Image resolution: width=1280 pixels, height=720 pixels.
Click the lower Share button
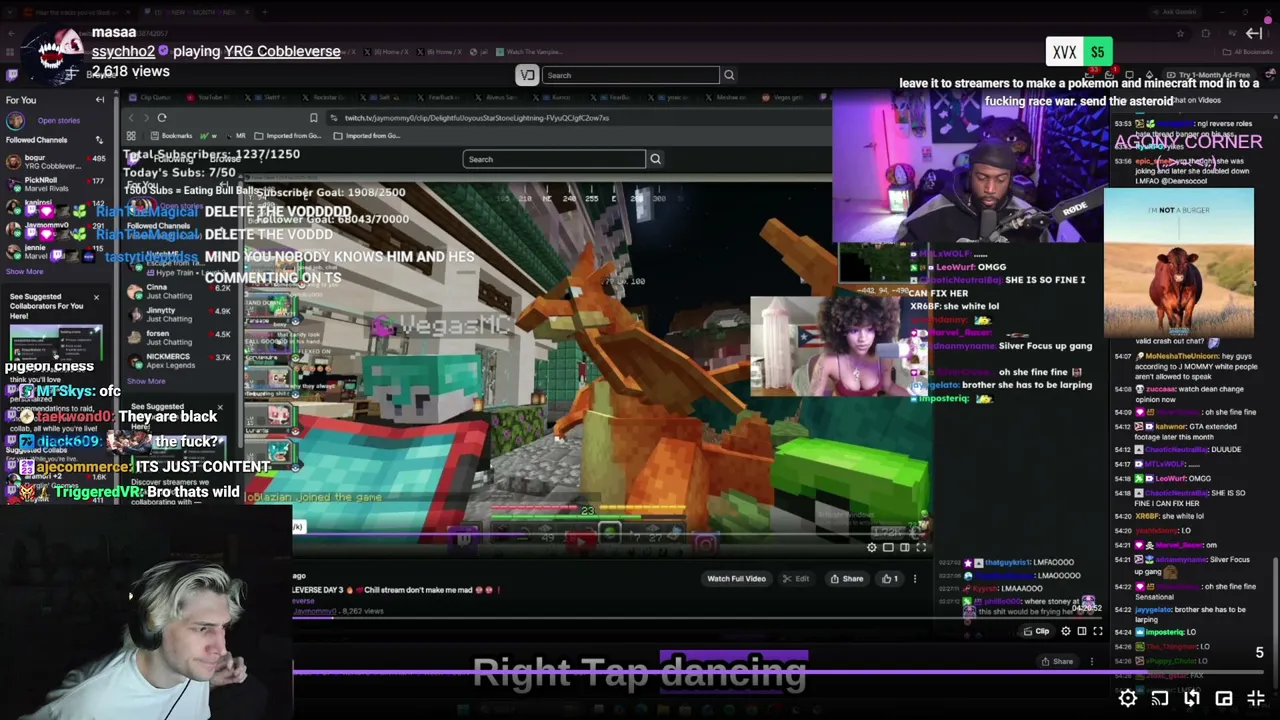[1057, 661]
